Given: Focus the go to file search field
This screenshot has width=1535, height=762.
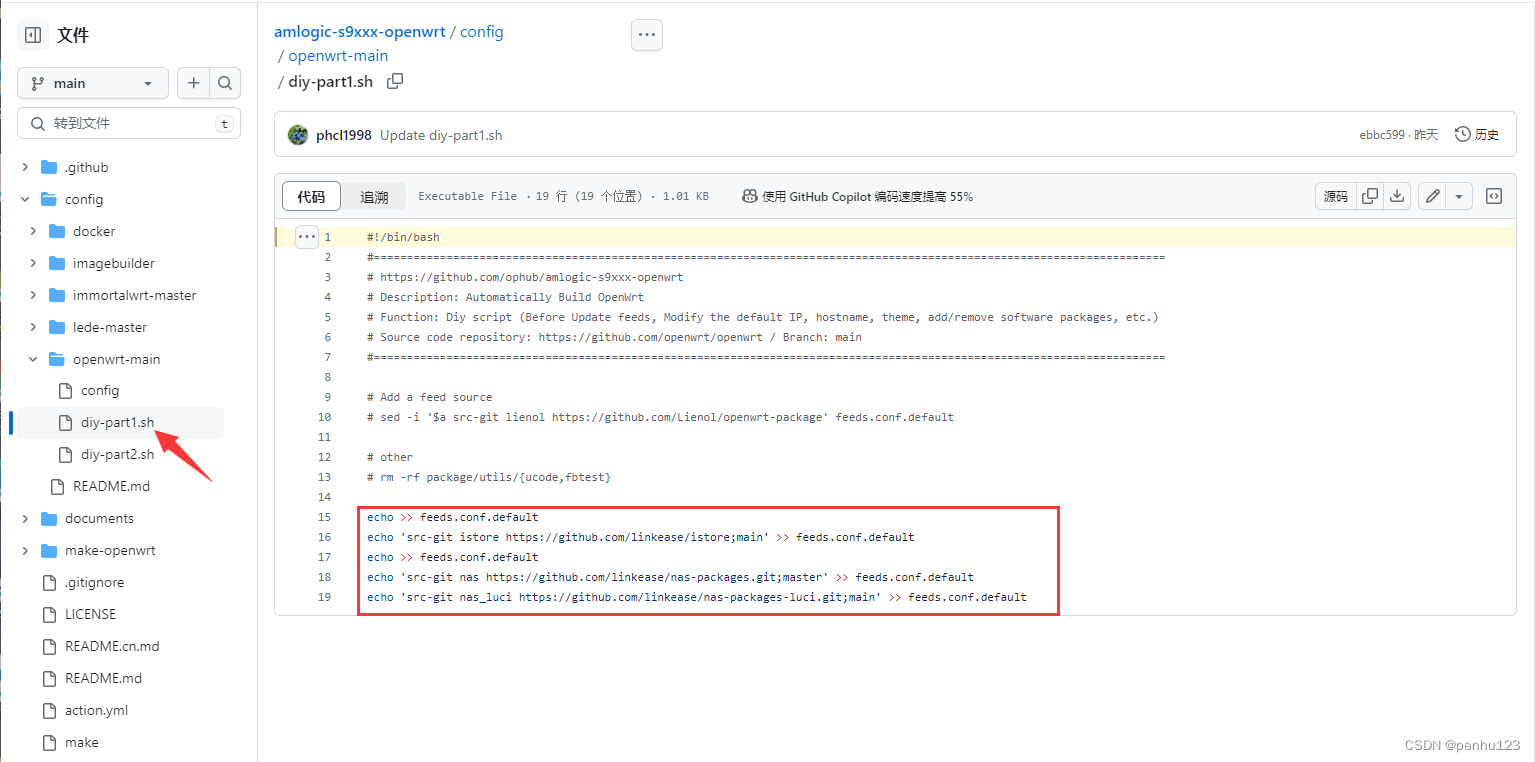Looking at the screenshot, I should [129, 123].
